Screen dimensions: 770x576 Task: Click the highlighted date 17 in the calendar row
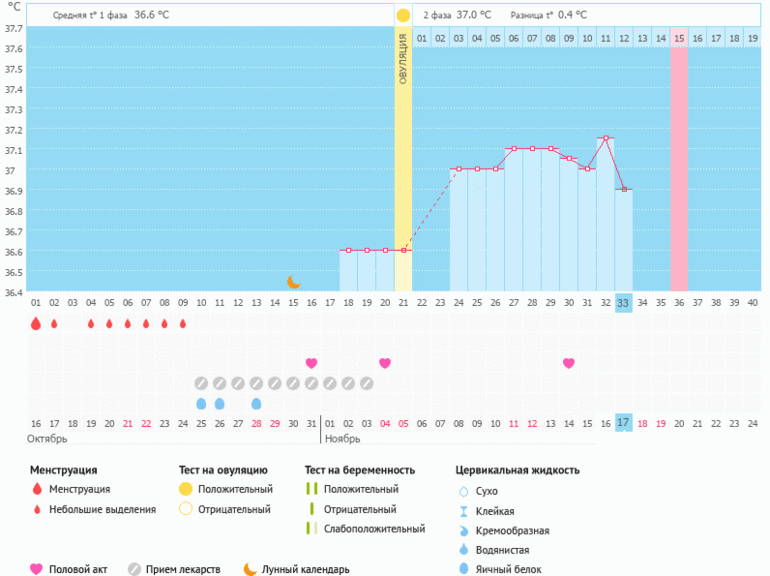click(x=623, y=423)
